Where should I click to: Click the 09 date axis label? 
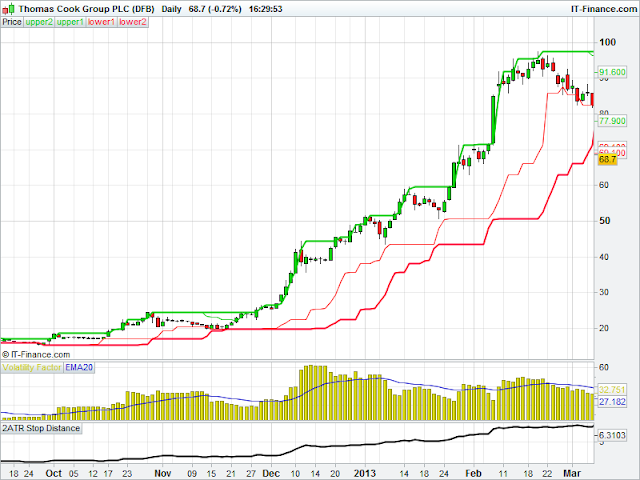tap(192, 473)
